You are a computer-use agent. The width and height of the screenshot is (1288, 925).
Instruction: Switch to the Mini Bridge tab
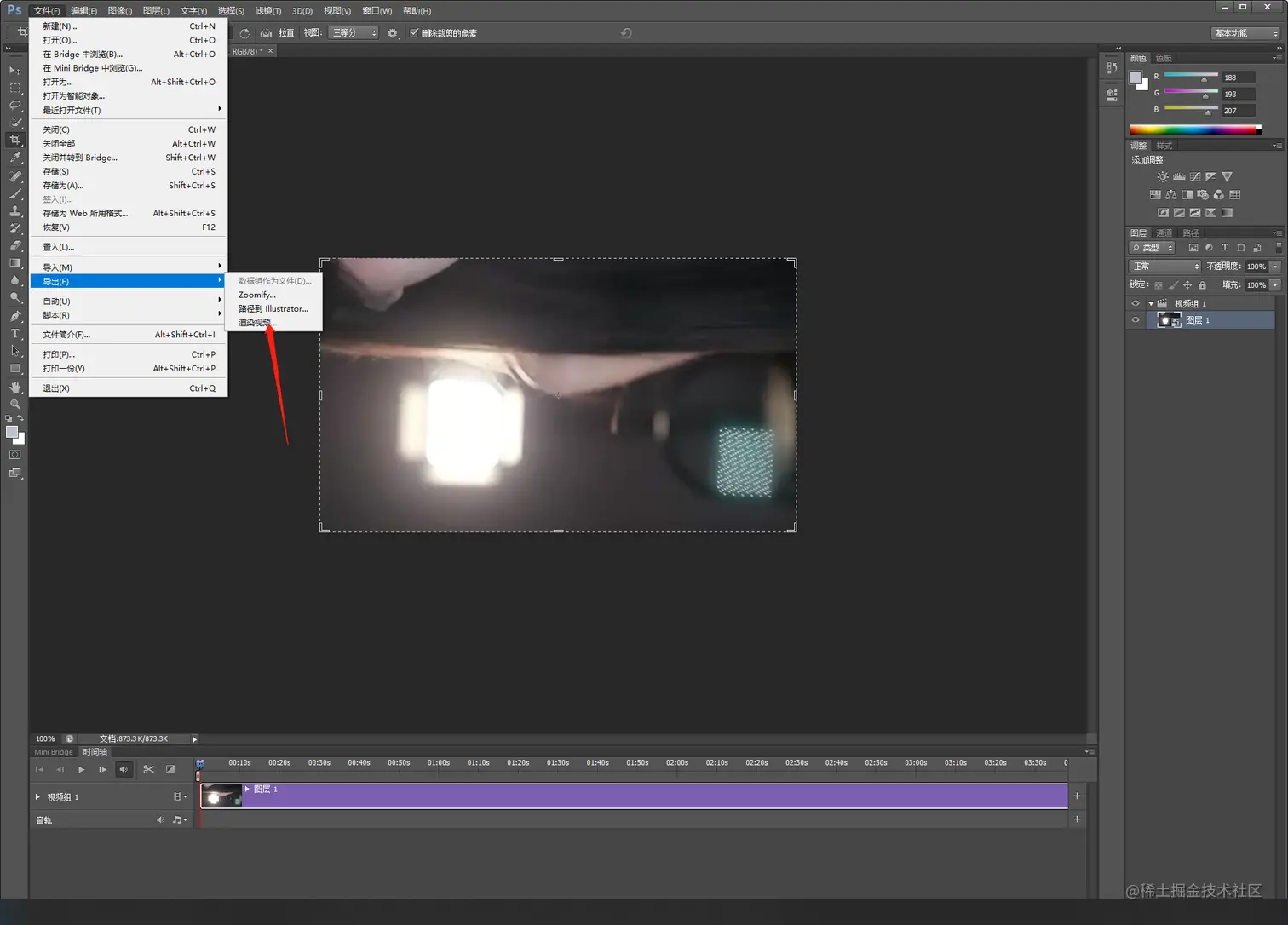(54, 752)
